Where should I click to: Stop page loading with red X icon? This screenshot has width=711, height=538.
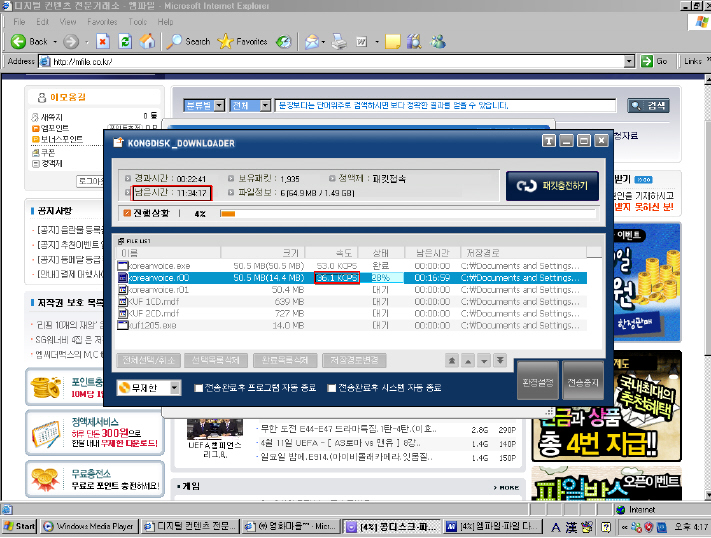point(103,42)
